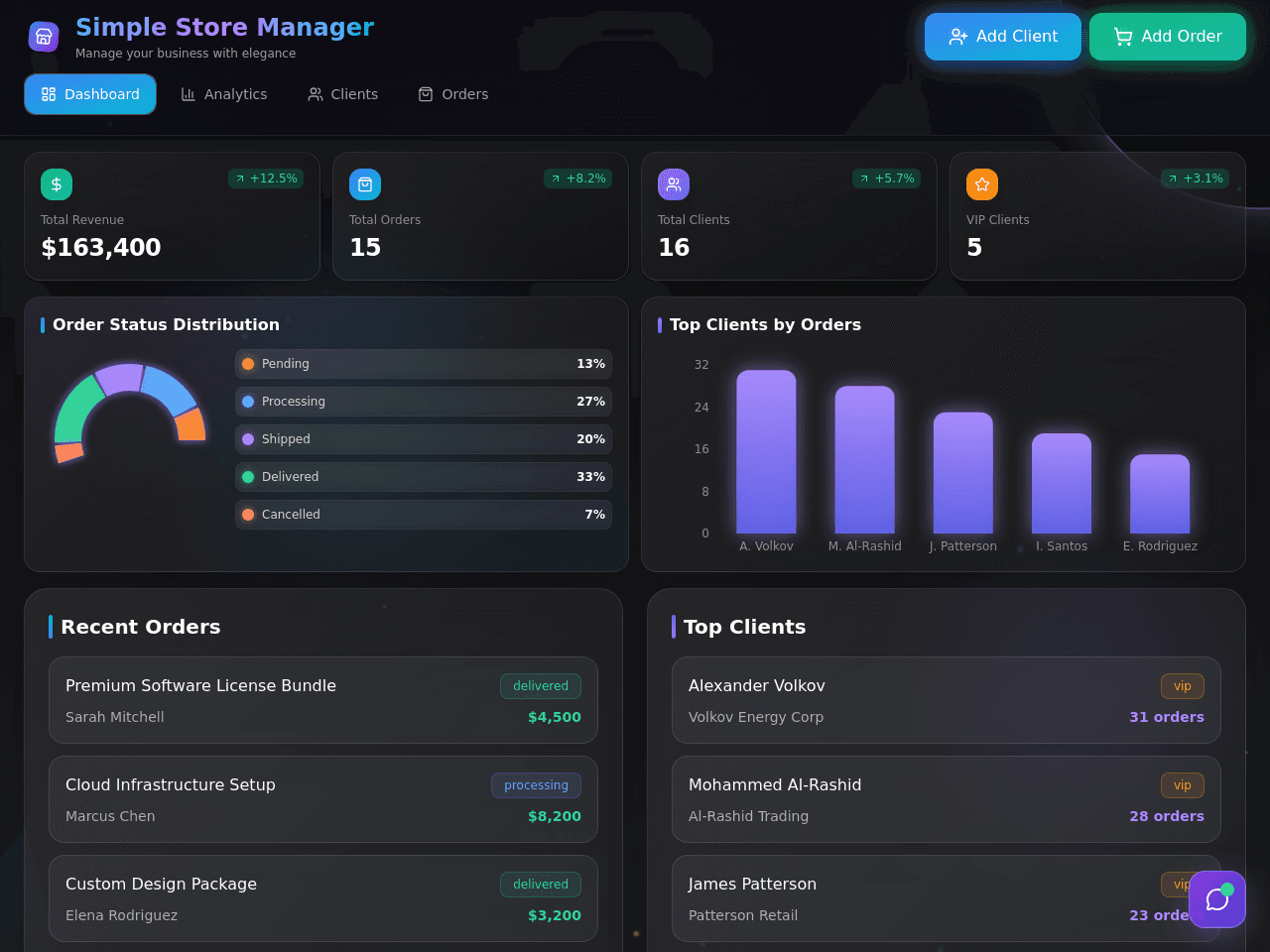1270x952 pixels.
Task: Select the Delivered status row
Action: pos(424,477)
